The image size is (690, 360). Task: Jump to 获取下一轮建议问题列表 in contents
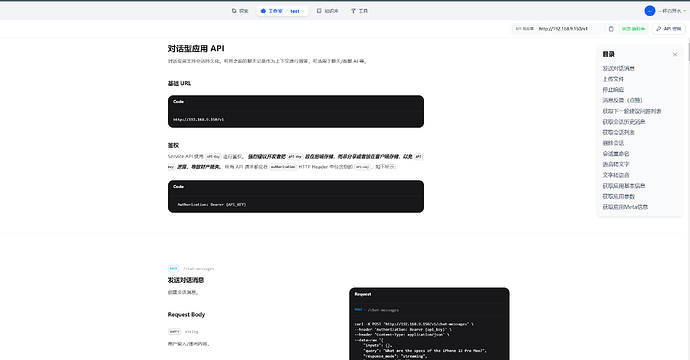click(632, 111)
